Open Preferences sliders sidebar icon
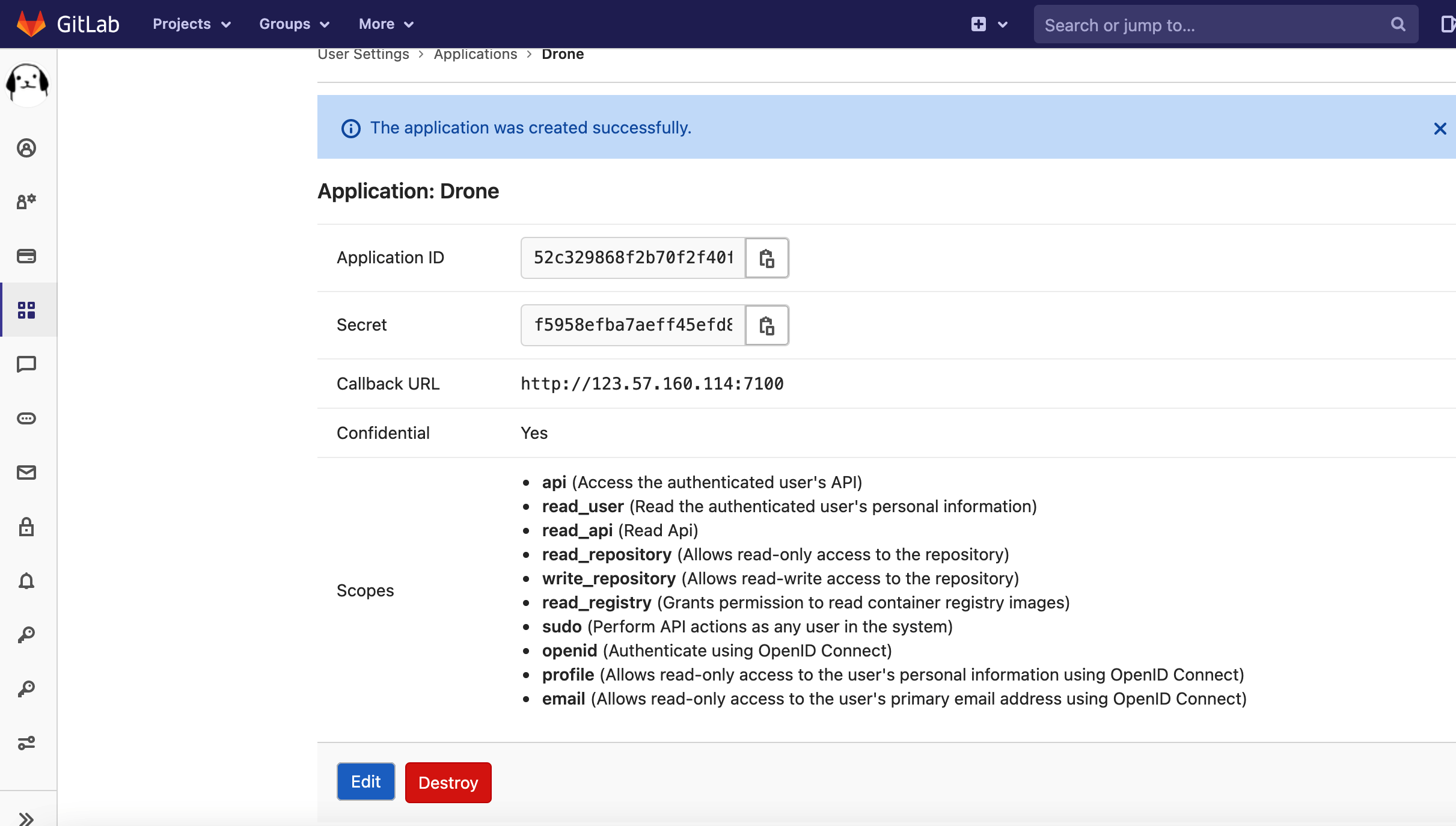The width and height of the screenshot is (1456, 826). 26,743
